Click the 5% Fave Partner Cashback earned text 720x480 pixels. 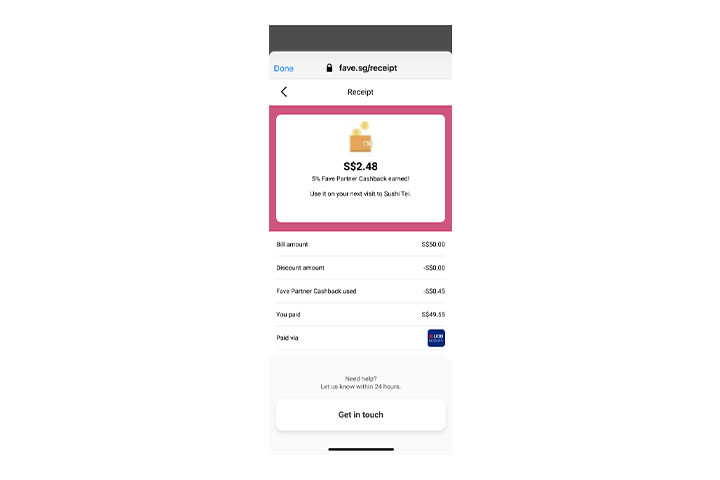pyautogui.click(x=360, y=179)
